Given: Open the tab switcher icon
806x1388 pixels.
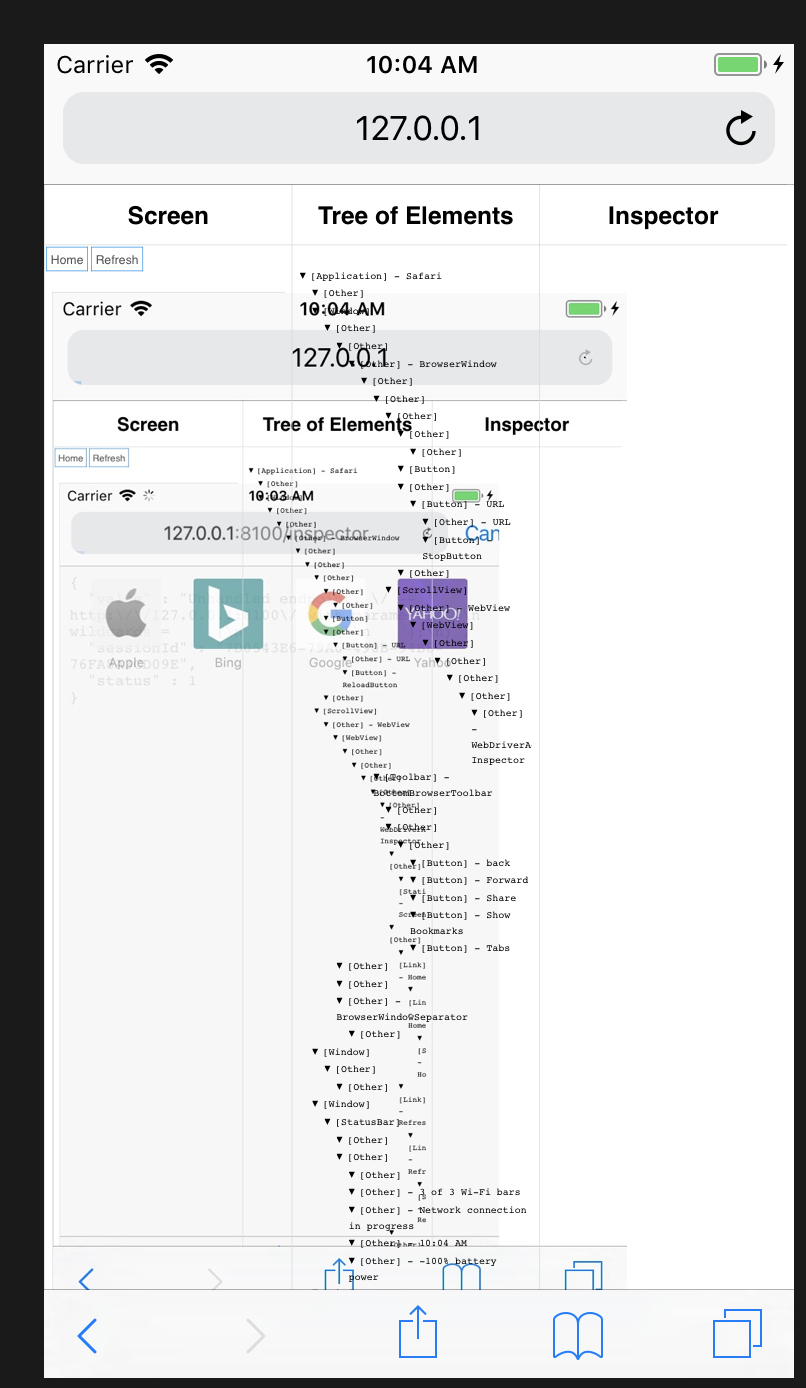Looking at the screenshot, I should [x=737, y=1332].
